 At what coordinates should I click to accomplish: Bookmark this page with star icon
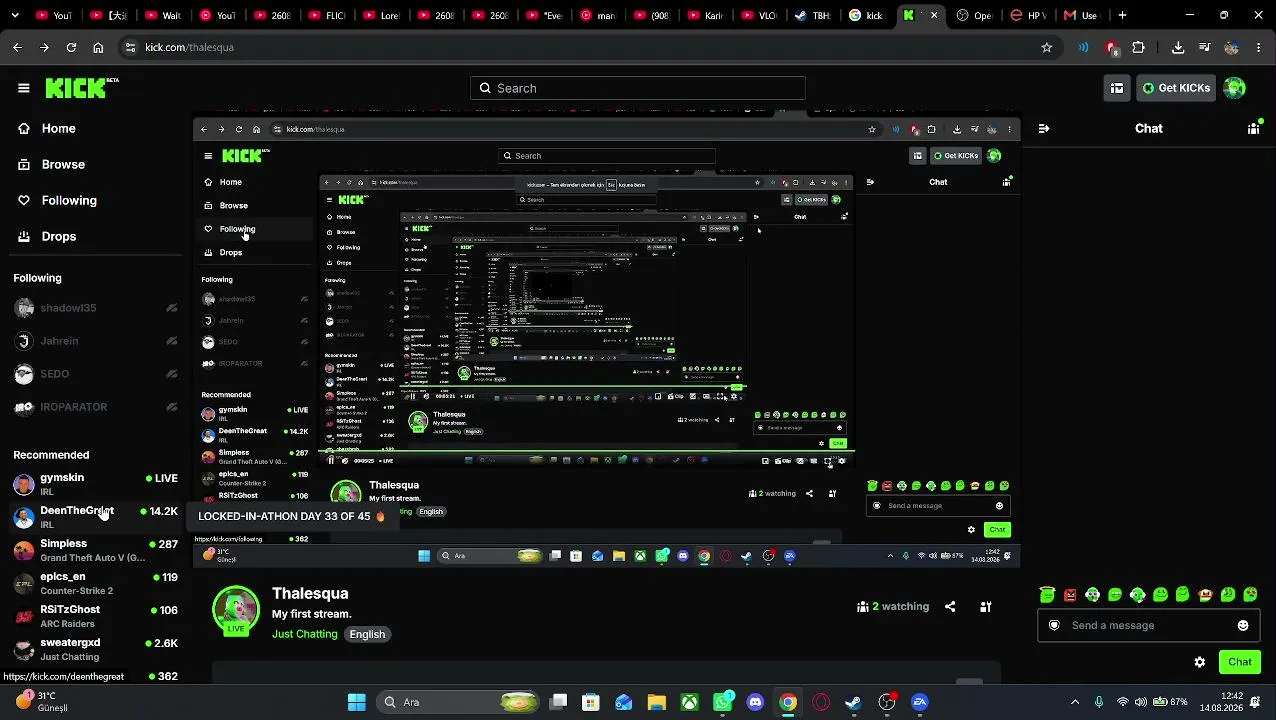click(1047, 47)
